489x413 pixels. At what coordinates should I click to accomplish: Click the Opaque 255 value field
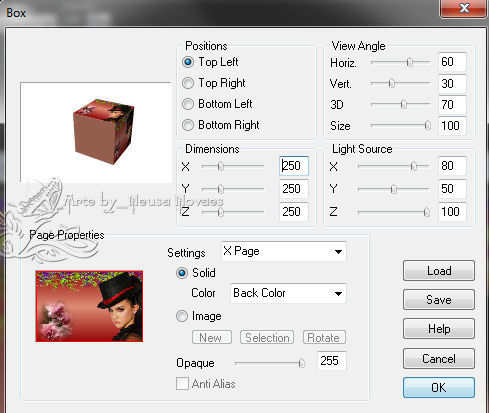point(332,361)
